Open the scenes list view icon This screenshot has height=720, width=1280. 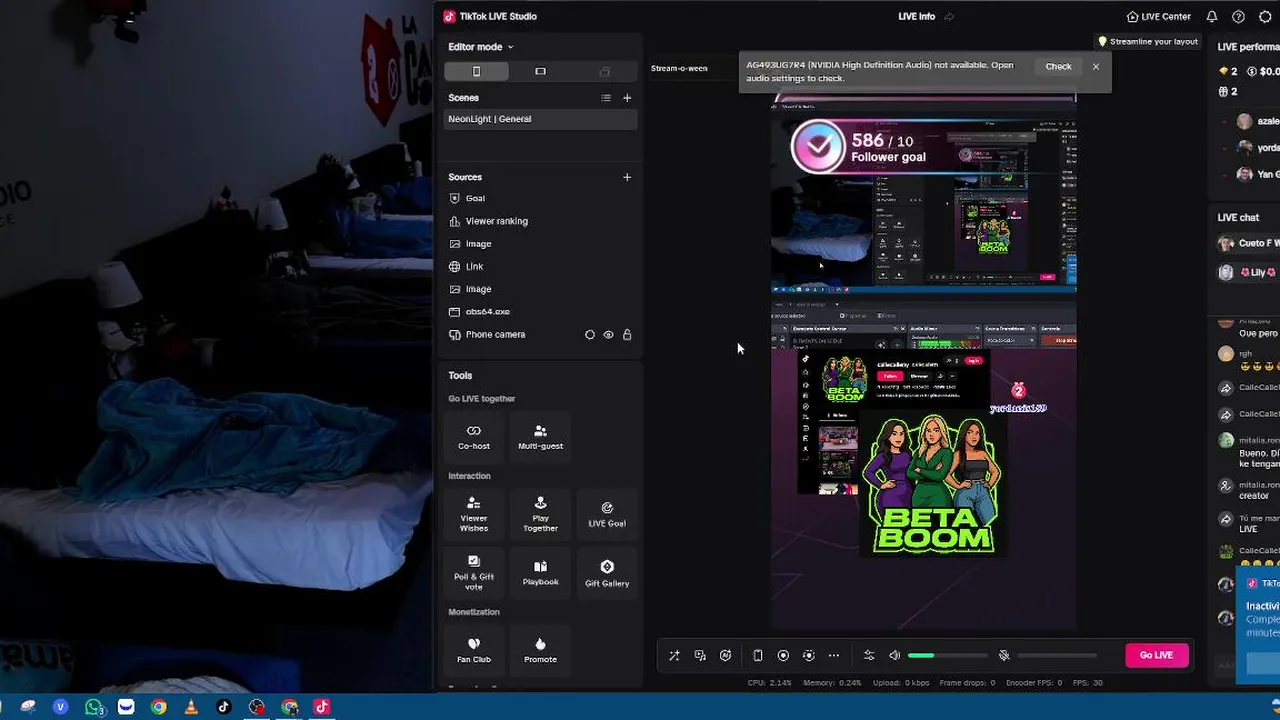click(x=605, y=98)
